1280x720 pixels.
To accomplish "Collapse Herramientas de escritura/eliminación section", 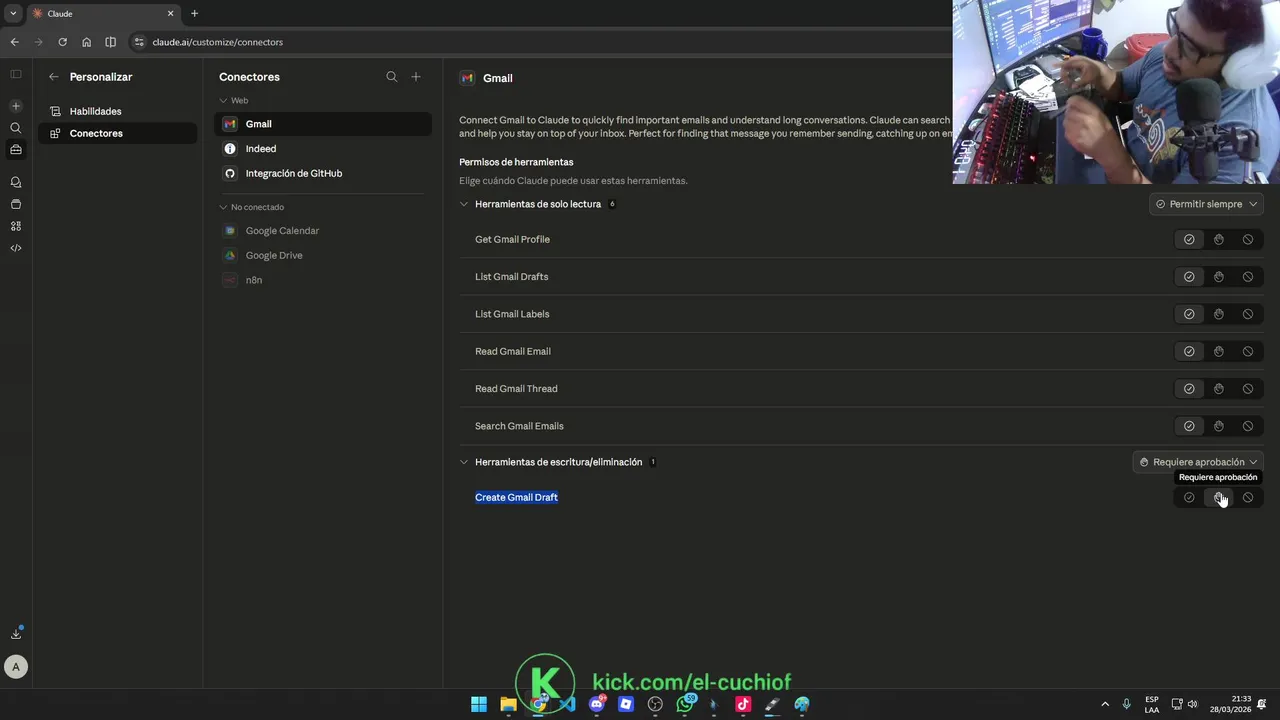I will (x=464, y=462).
